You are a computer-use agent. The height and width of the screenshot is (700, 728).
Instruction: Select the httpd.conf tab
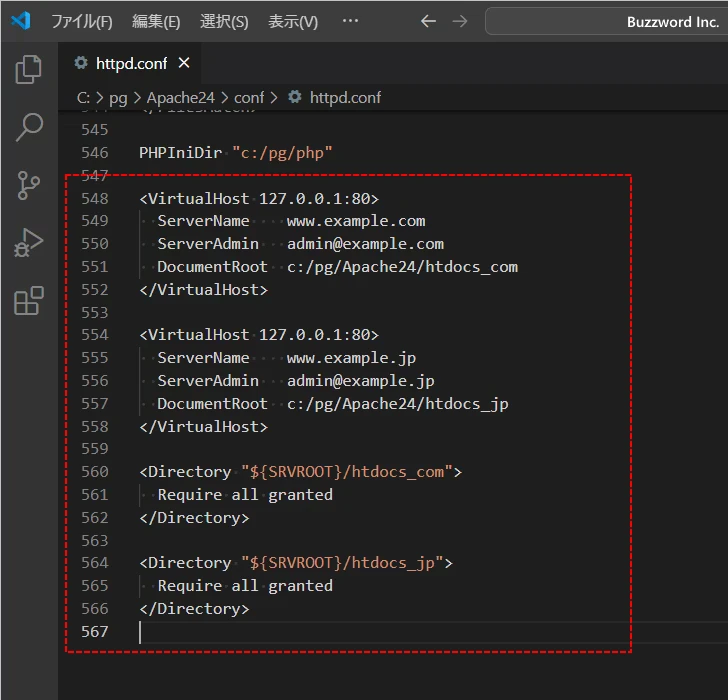[130, 63]
